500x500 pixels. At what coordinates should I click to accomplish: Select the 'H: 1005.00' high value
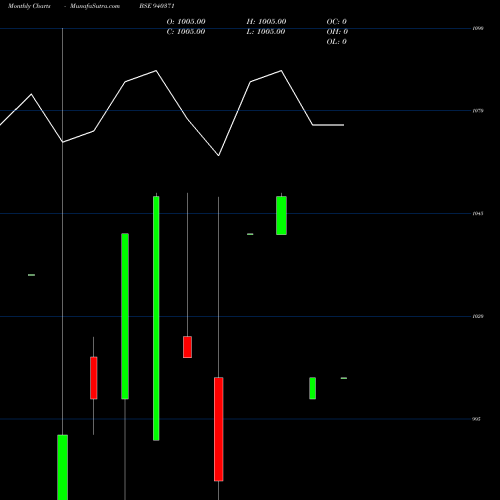266,22
